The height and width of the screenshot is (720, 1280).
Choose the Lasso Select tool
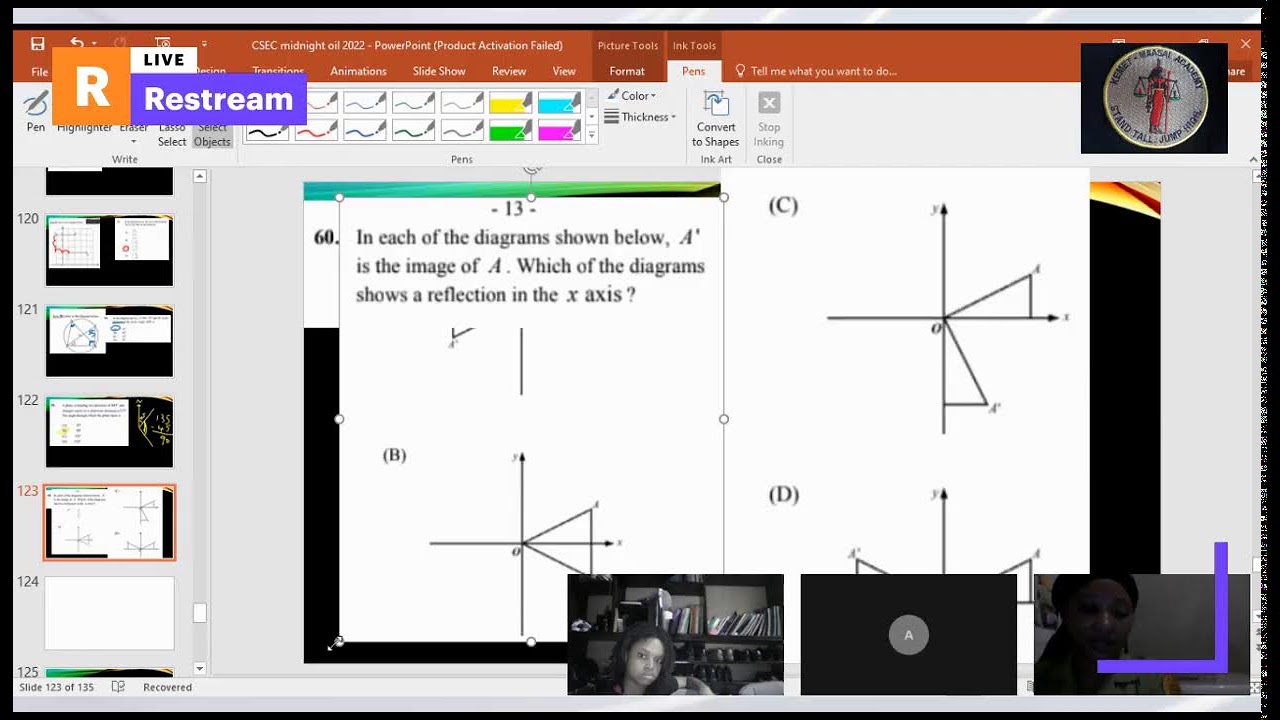172,133
